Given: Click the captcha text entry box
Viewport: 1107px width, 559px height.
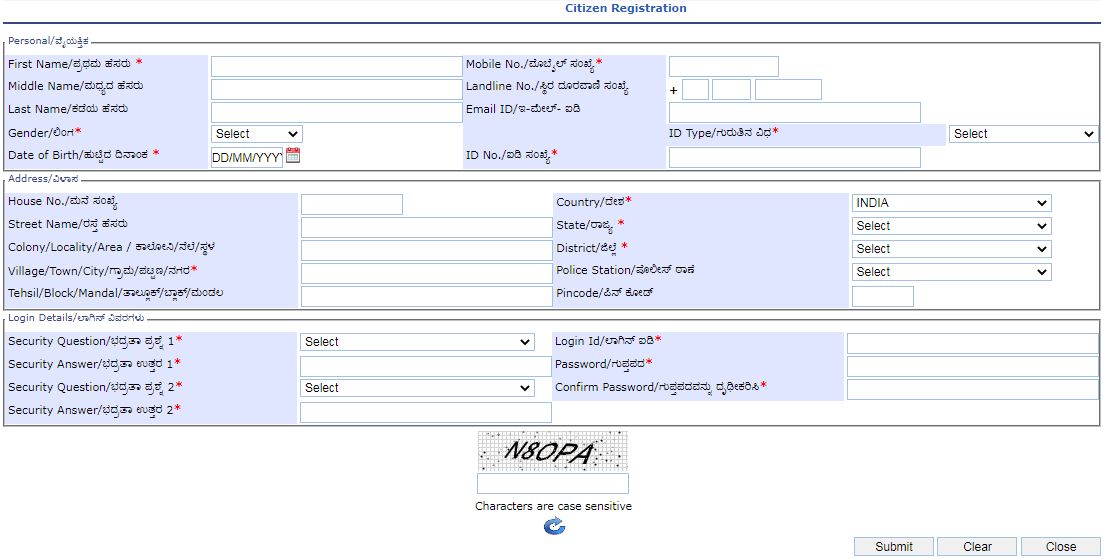Looking at the screenshot, I should 553,483.
